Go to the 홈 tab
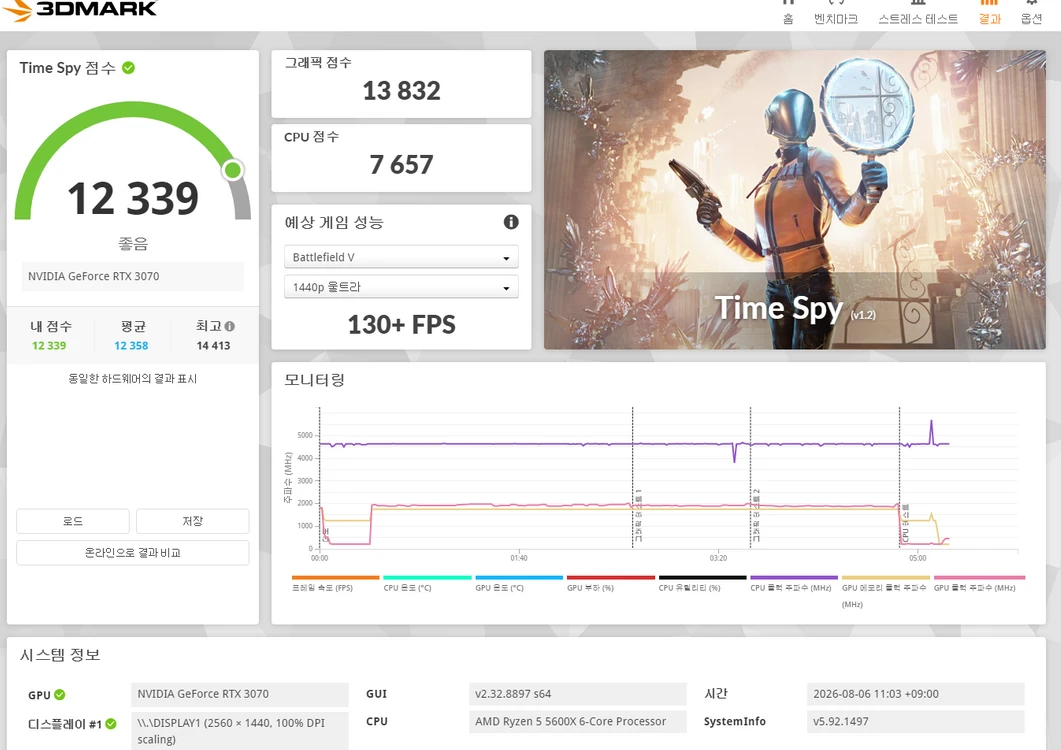The image size is (1061, 750). [x=788, y=14]
